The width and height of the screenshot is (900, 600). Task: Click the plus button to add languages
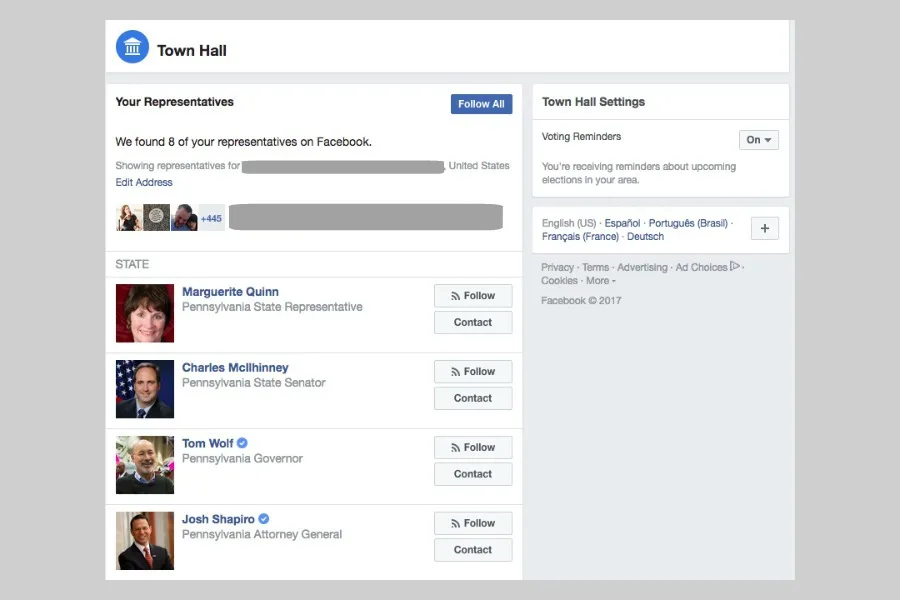764,228
